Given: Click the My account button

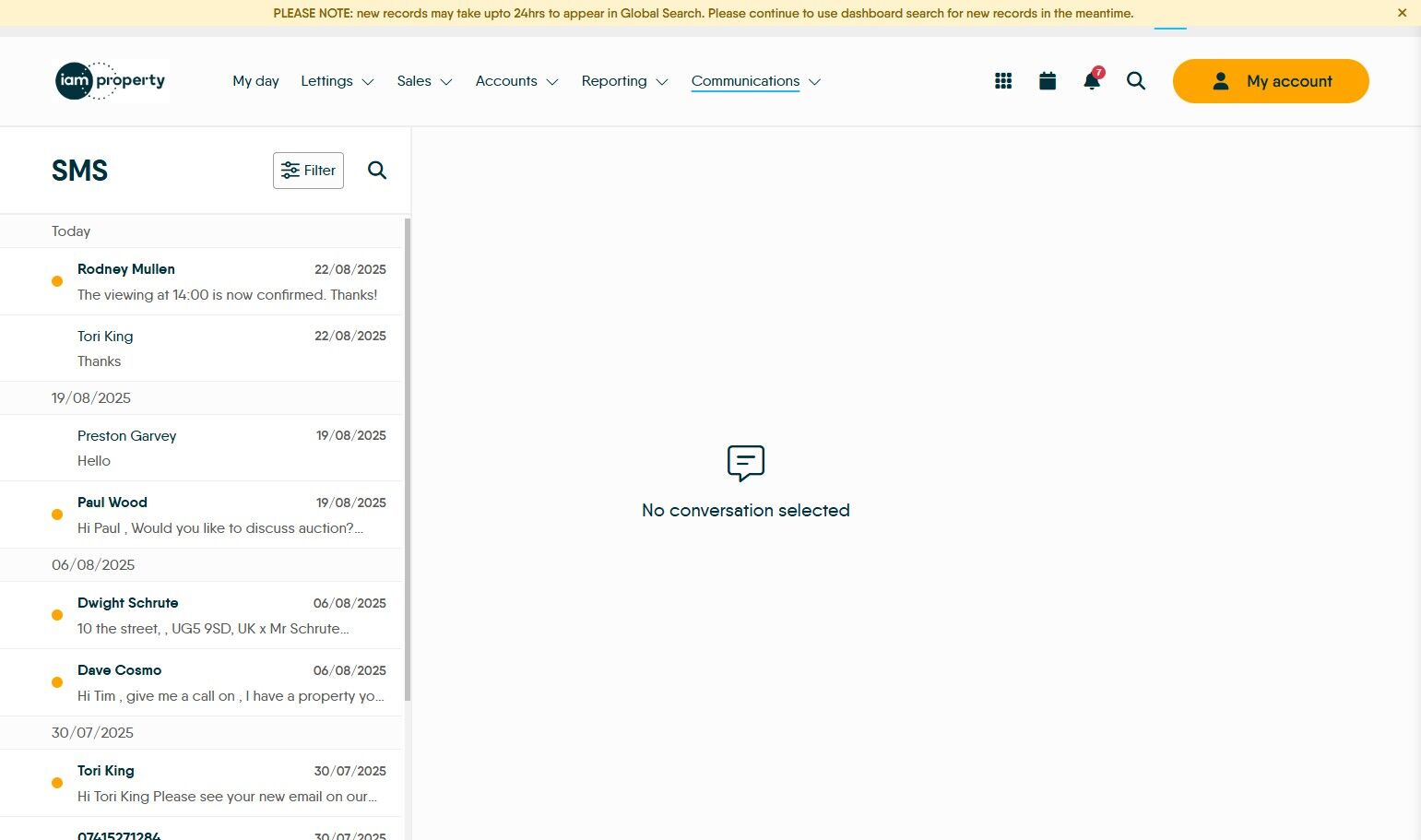Looking at the screenshot, I should 1271,81.
